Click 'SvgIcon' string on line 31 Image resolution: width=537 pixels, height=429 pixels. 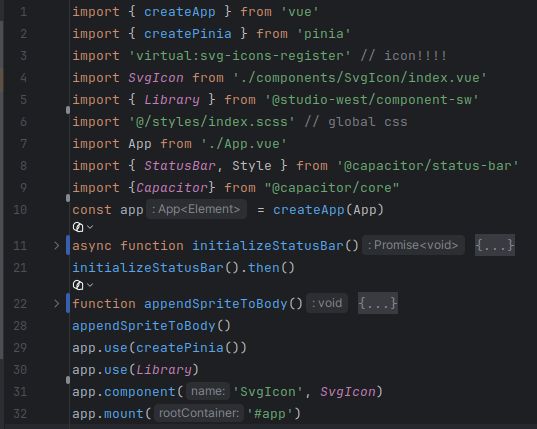(267, 391)
